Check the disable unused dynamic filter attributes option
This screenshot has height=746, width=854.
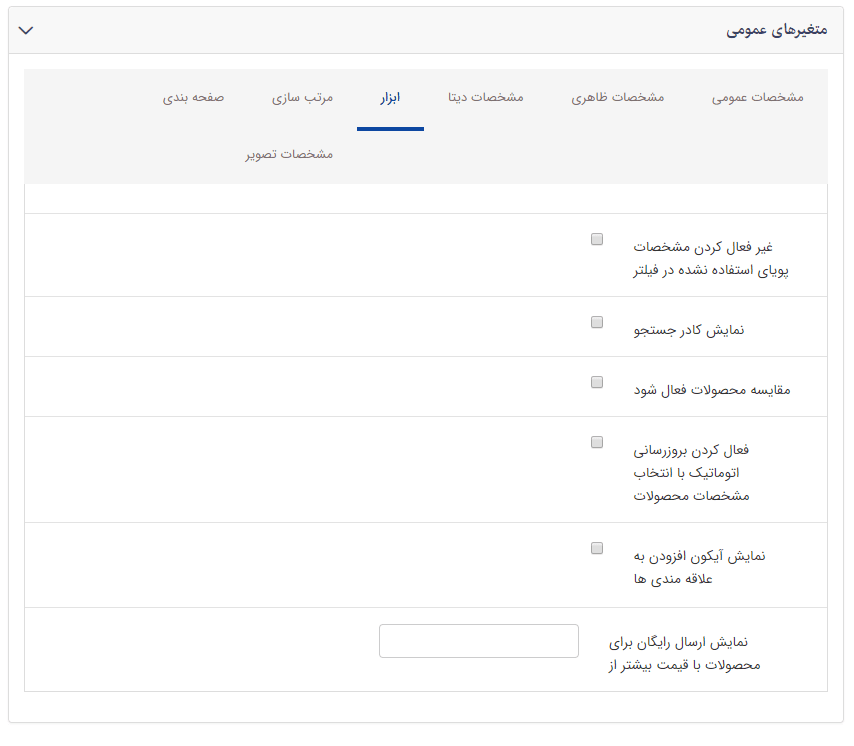point(597,238)
